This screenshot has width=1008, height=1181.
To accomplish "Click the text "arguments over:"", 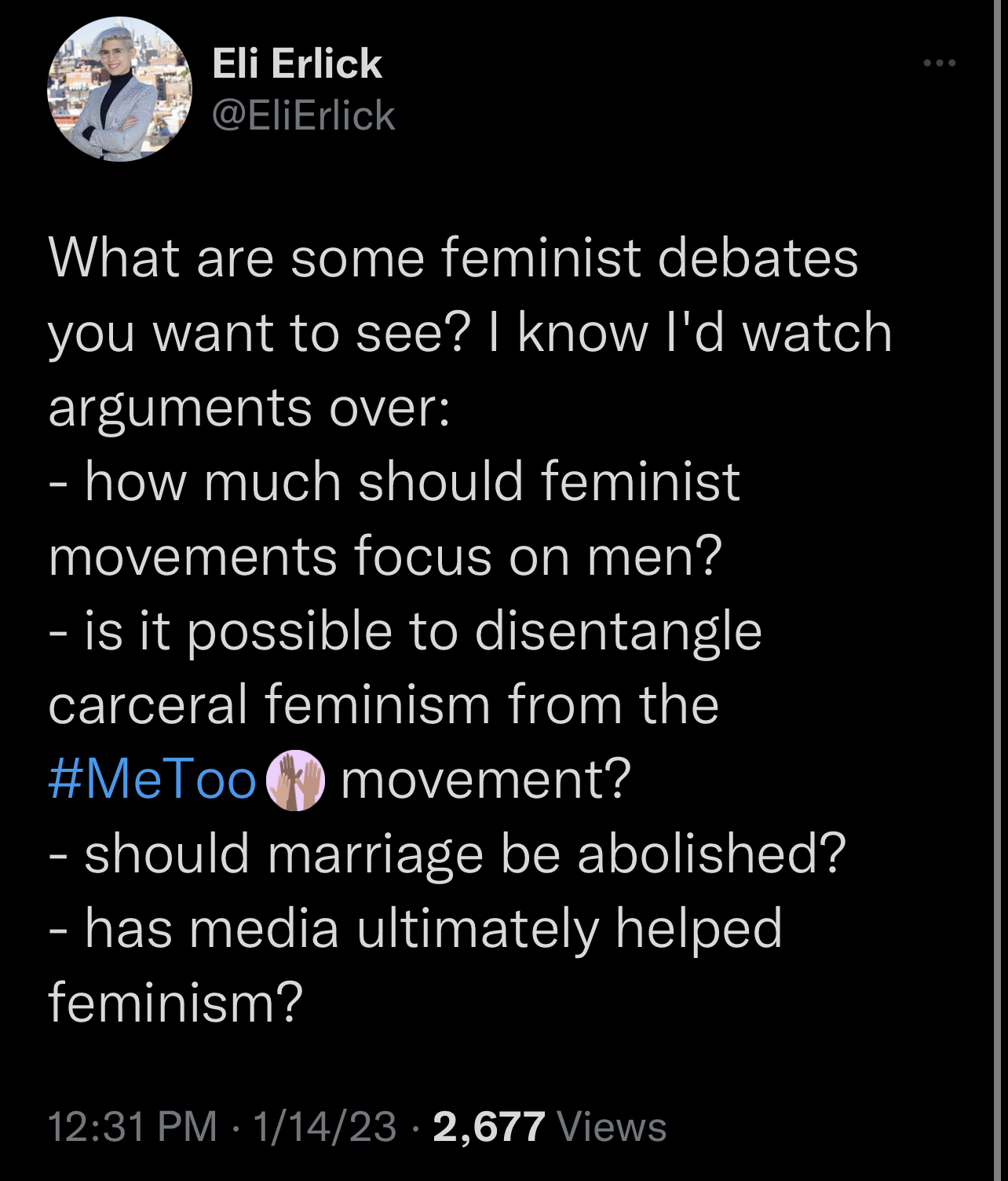I will 249,407.
